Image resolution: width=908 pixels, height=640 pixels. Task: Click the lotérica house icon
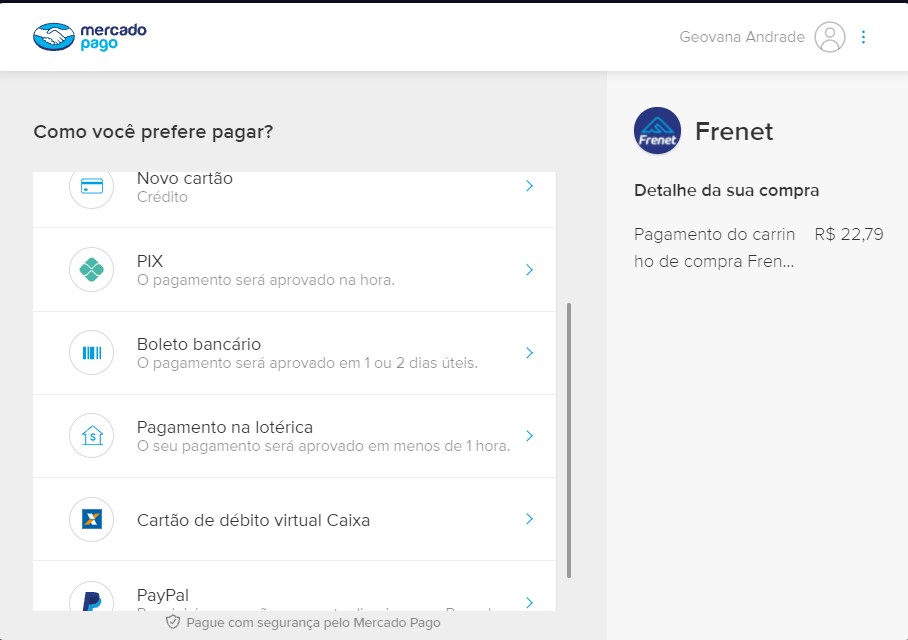point(92,436)
